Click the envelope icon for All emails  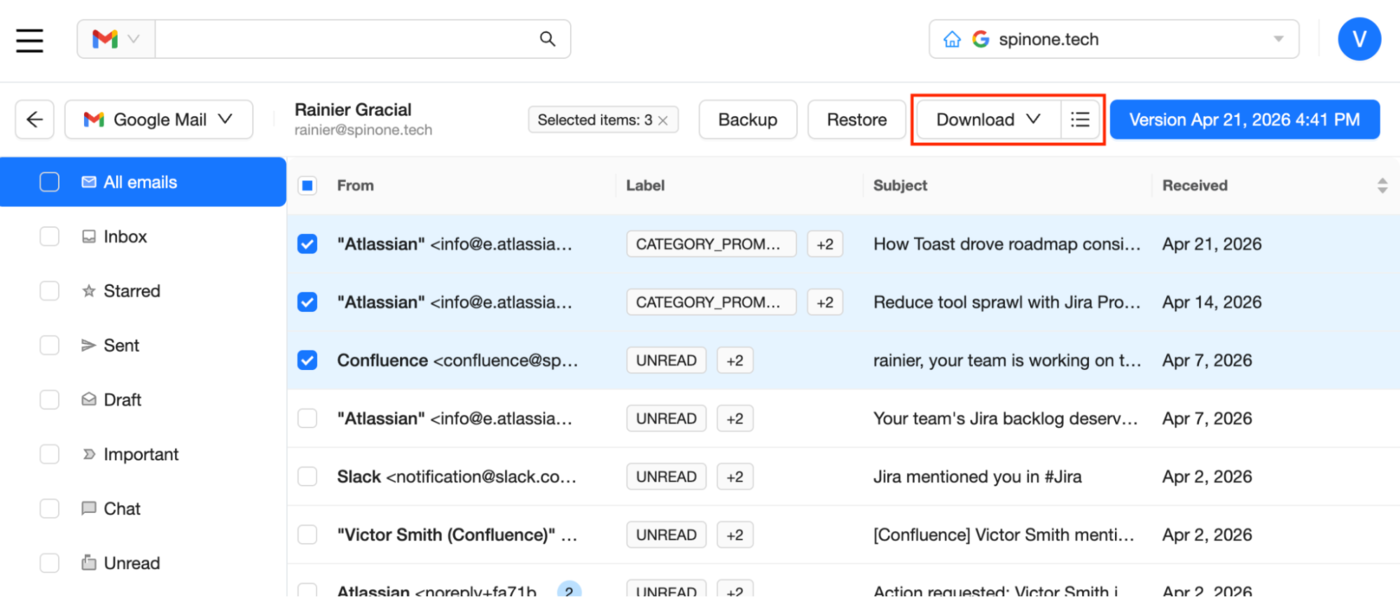(x=89, y=182)
